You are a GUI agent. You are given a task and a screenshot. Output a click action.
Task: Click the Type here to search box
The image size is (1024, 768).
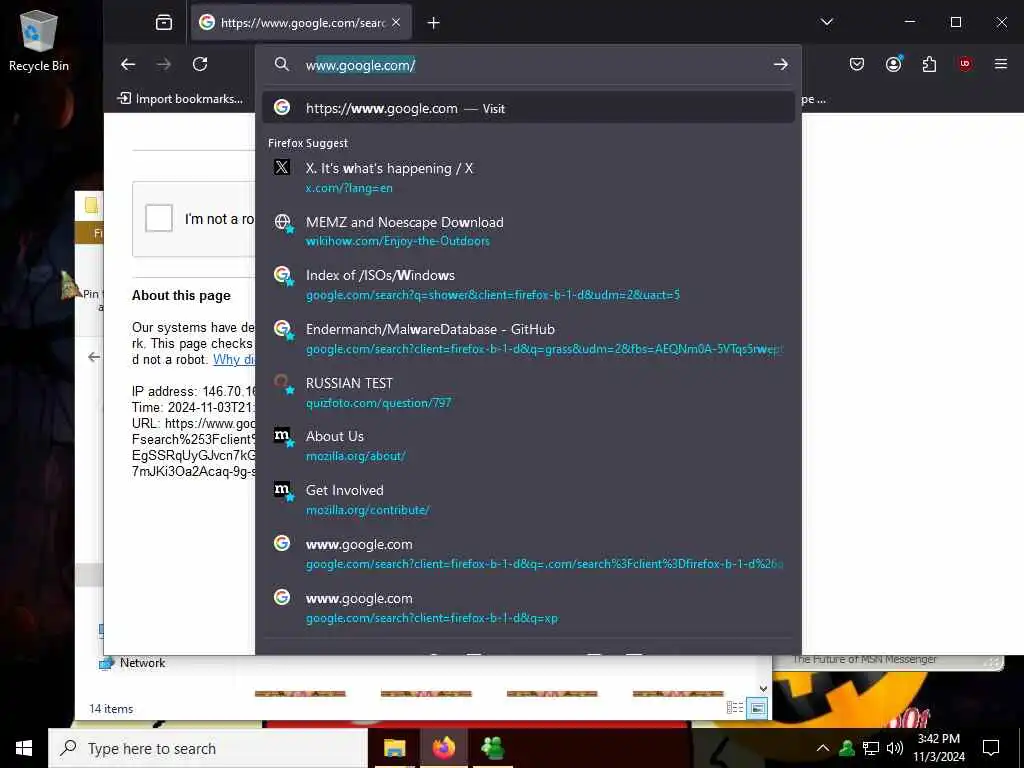pos(208,748)
